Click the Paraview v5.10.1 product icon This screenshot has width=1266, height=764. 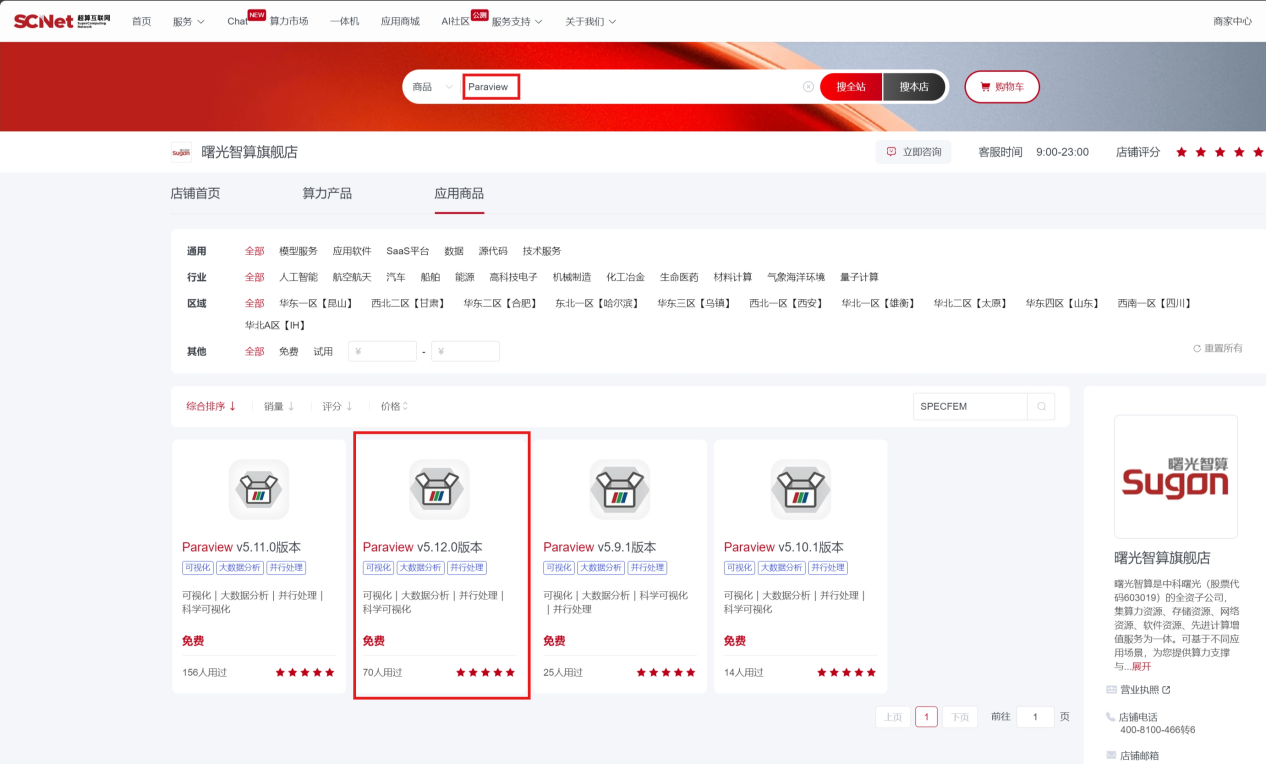(x=800, y=490)
